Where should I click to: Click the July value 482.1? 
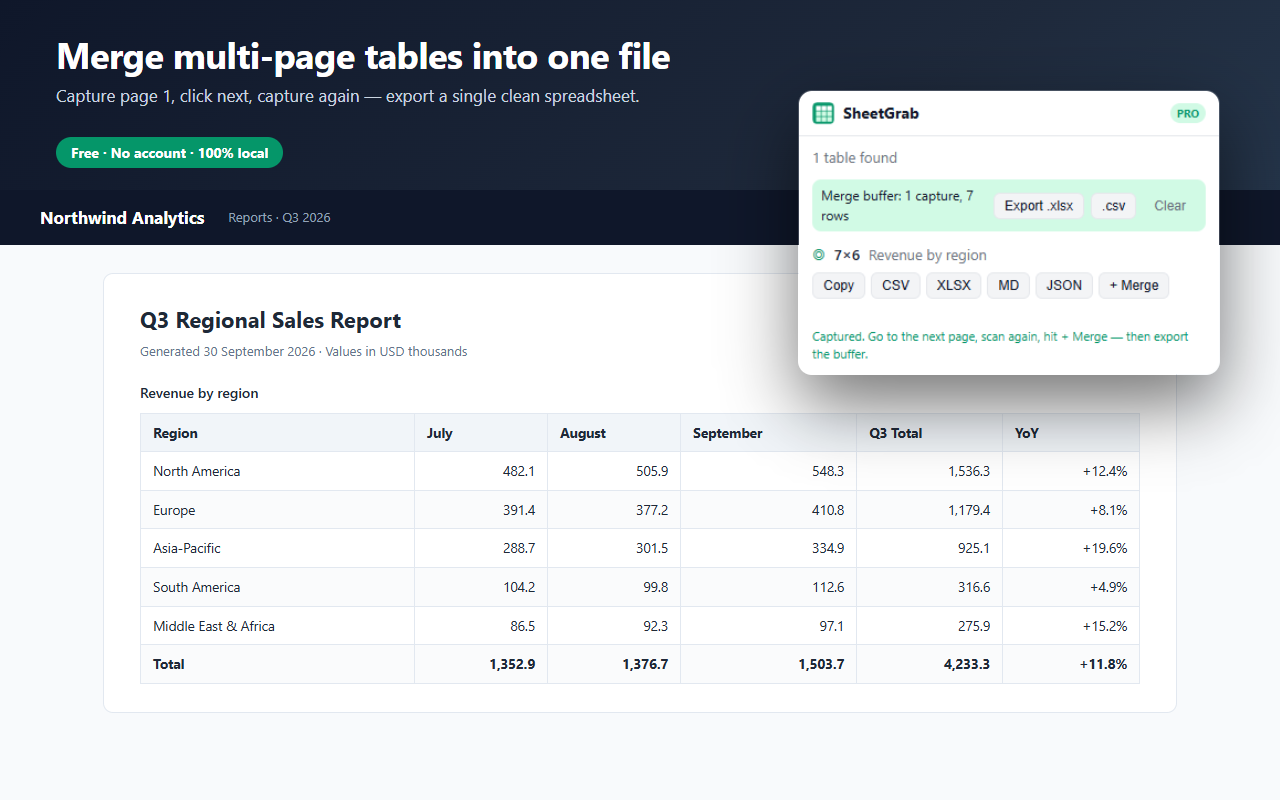tap(519, 471)
